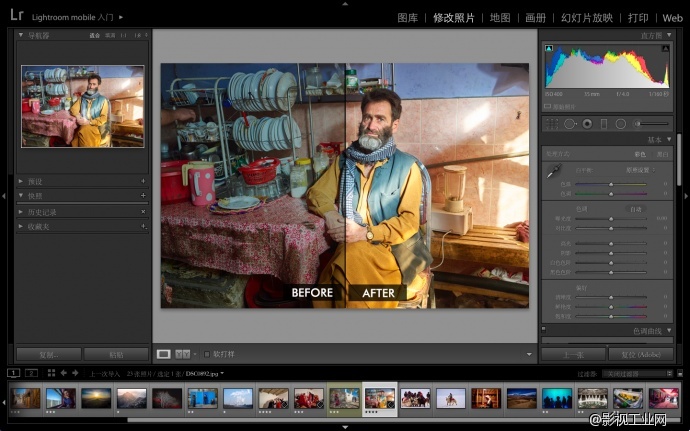690x431 pixels.
Task: Select the Red Eye Correction tool
Action: tap(587, 123)
